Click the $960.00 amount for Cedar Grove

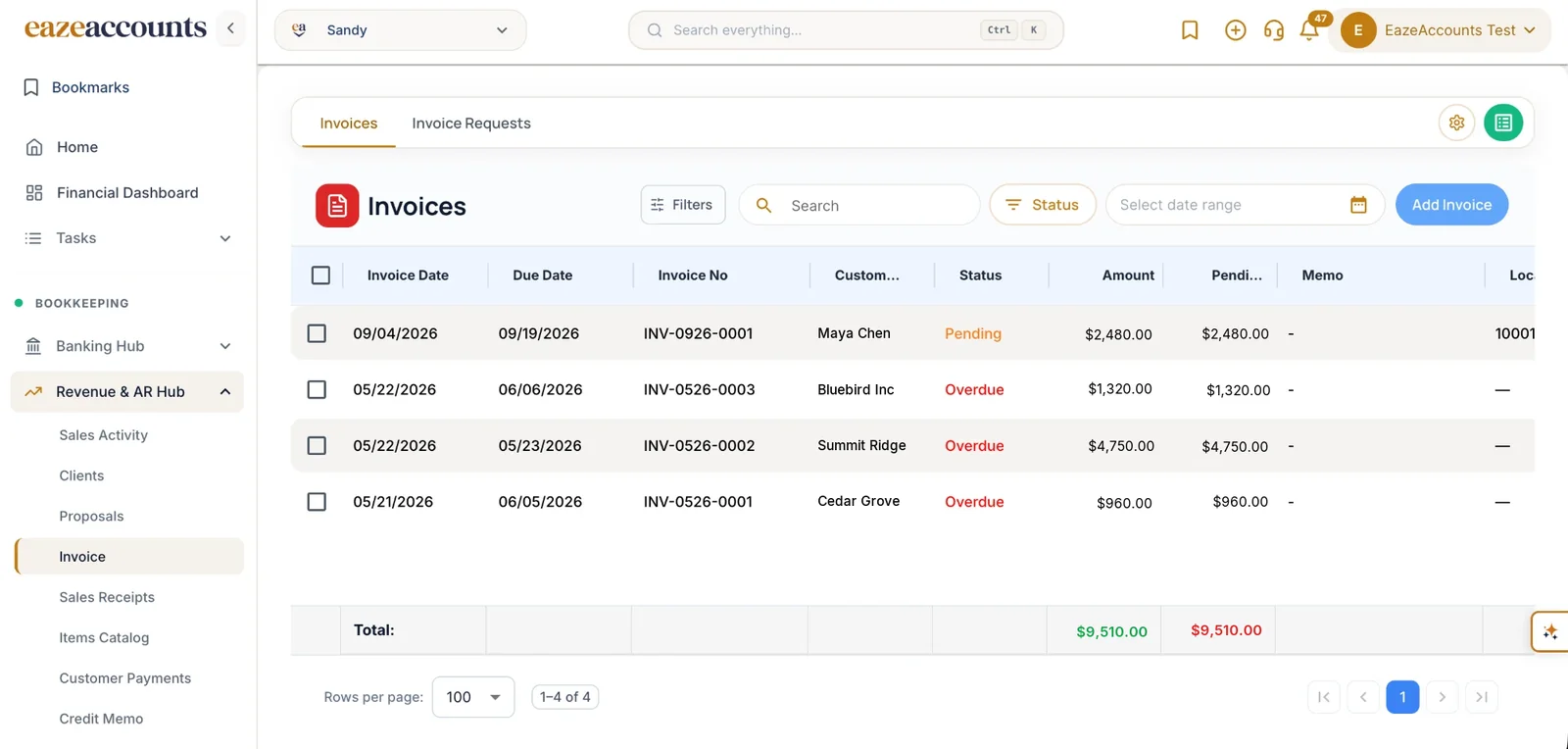(1124, 503)
